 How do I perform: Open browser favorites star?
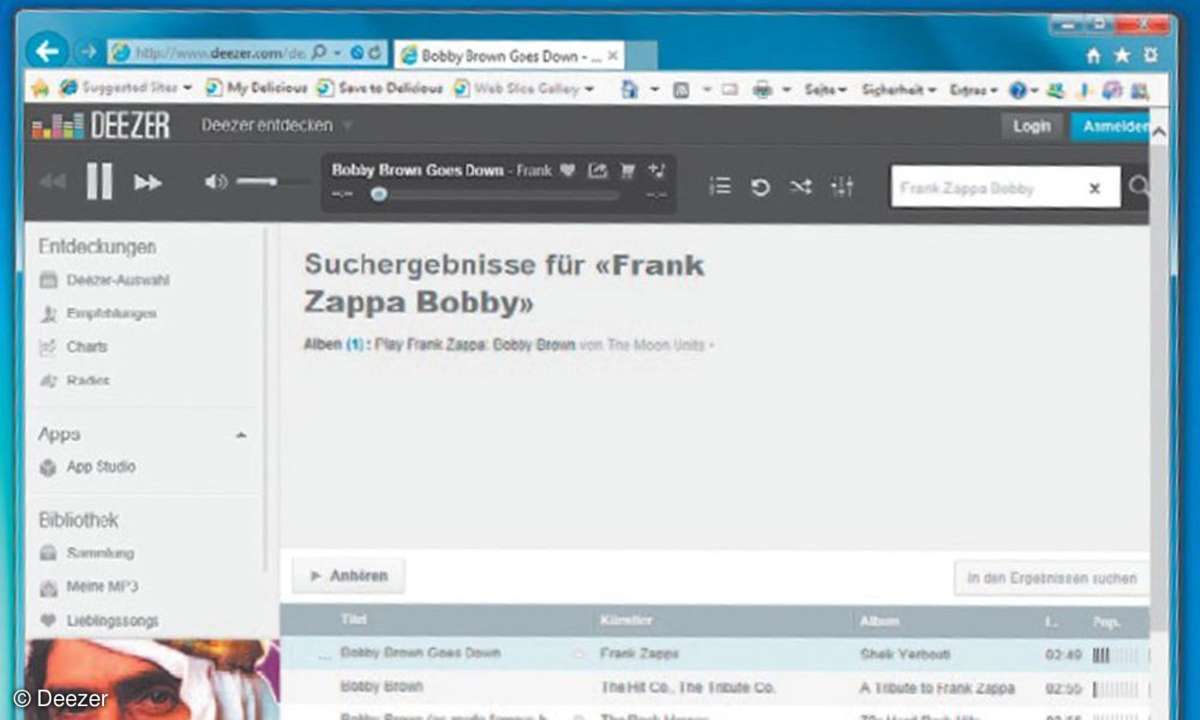pos(1123,56)
